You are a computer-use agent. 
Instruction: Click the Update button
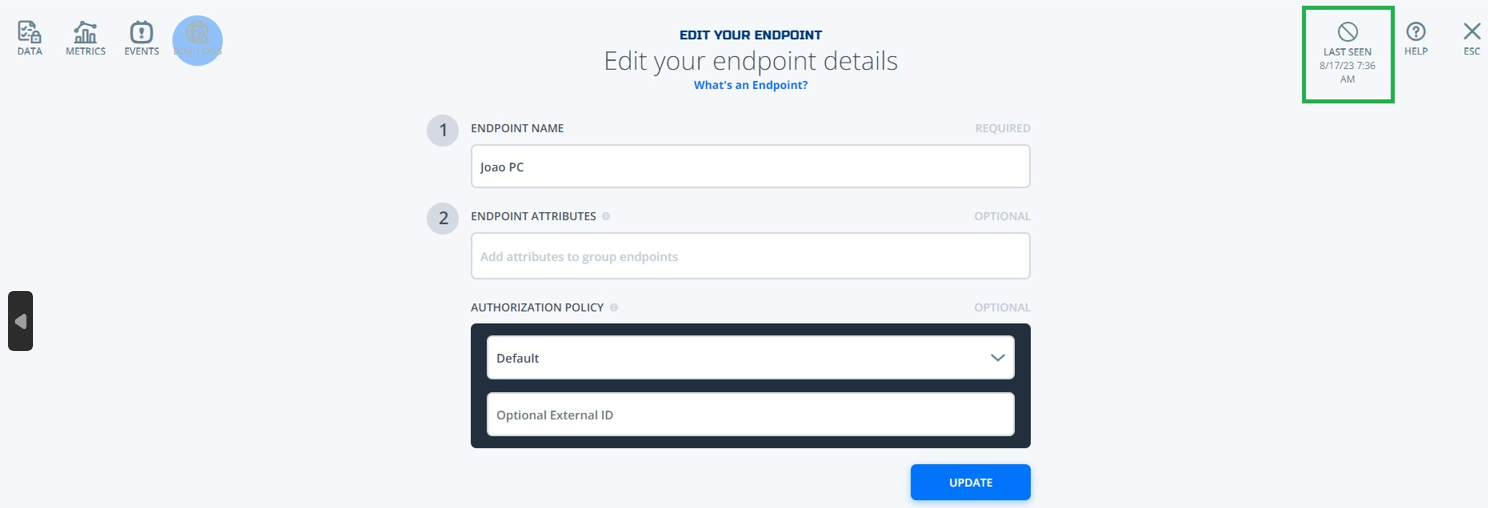pyautogui.click(x=971, y=482)
